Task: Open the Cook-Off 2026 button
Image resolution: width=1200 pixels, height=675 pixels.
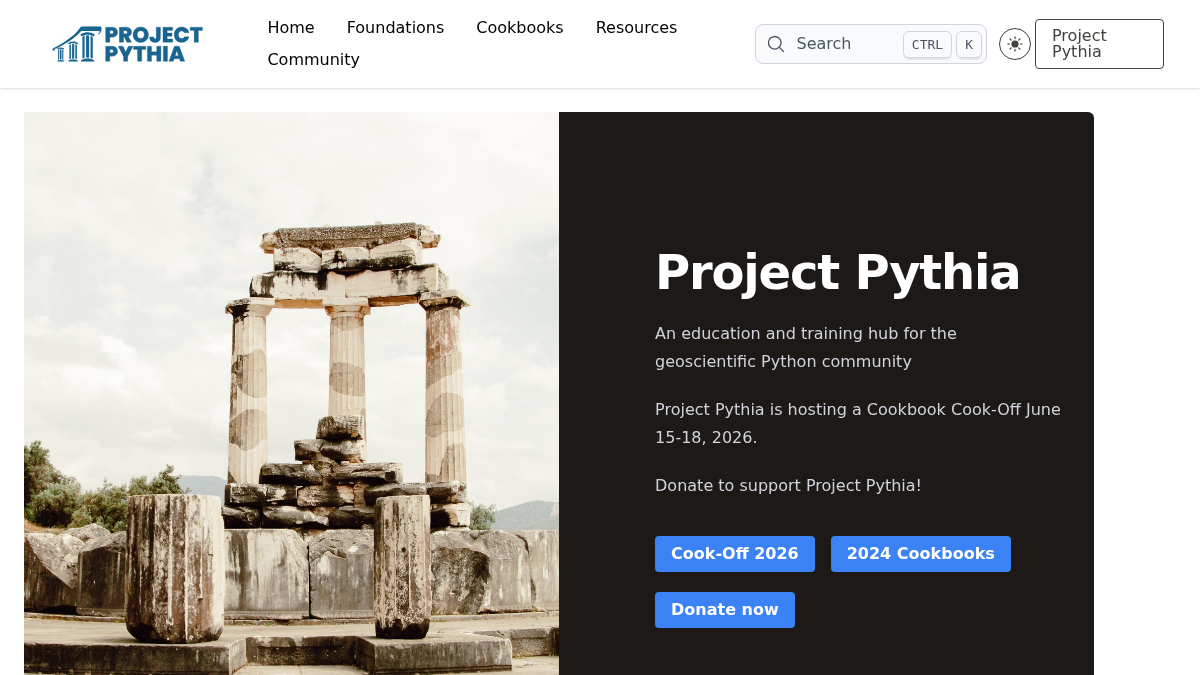Action: click(x=735, y=554)
